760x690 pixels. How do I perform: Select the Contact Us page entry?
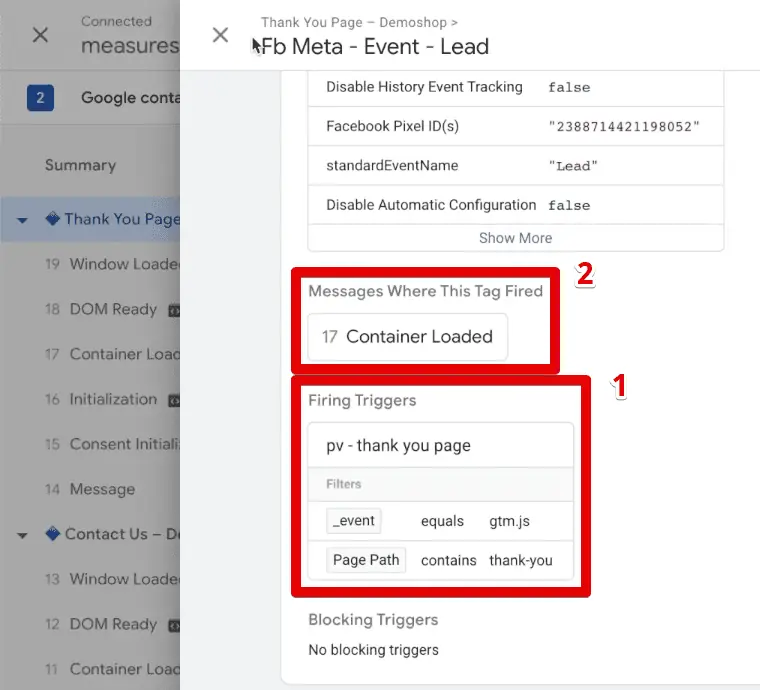coord(122,534)
